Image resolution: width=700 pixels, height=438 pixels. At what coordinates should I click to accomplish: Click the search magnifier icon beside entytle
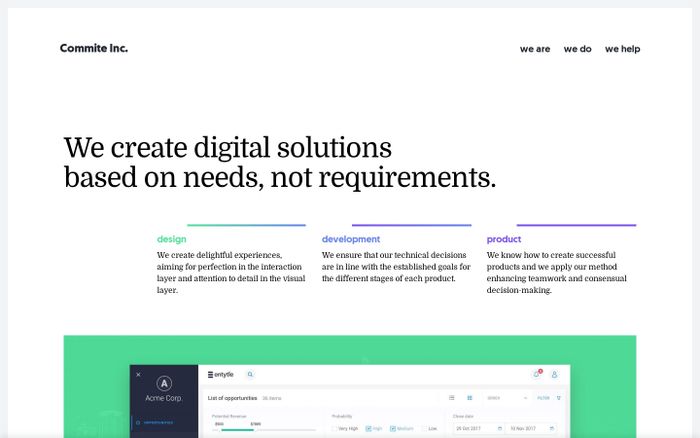(250, 375)
